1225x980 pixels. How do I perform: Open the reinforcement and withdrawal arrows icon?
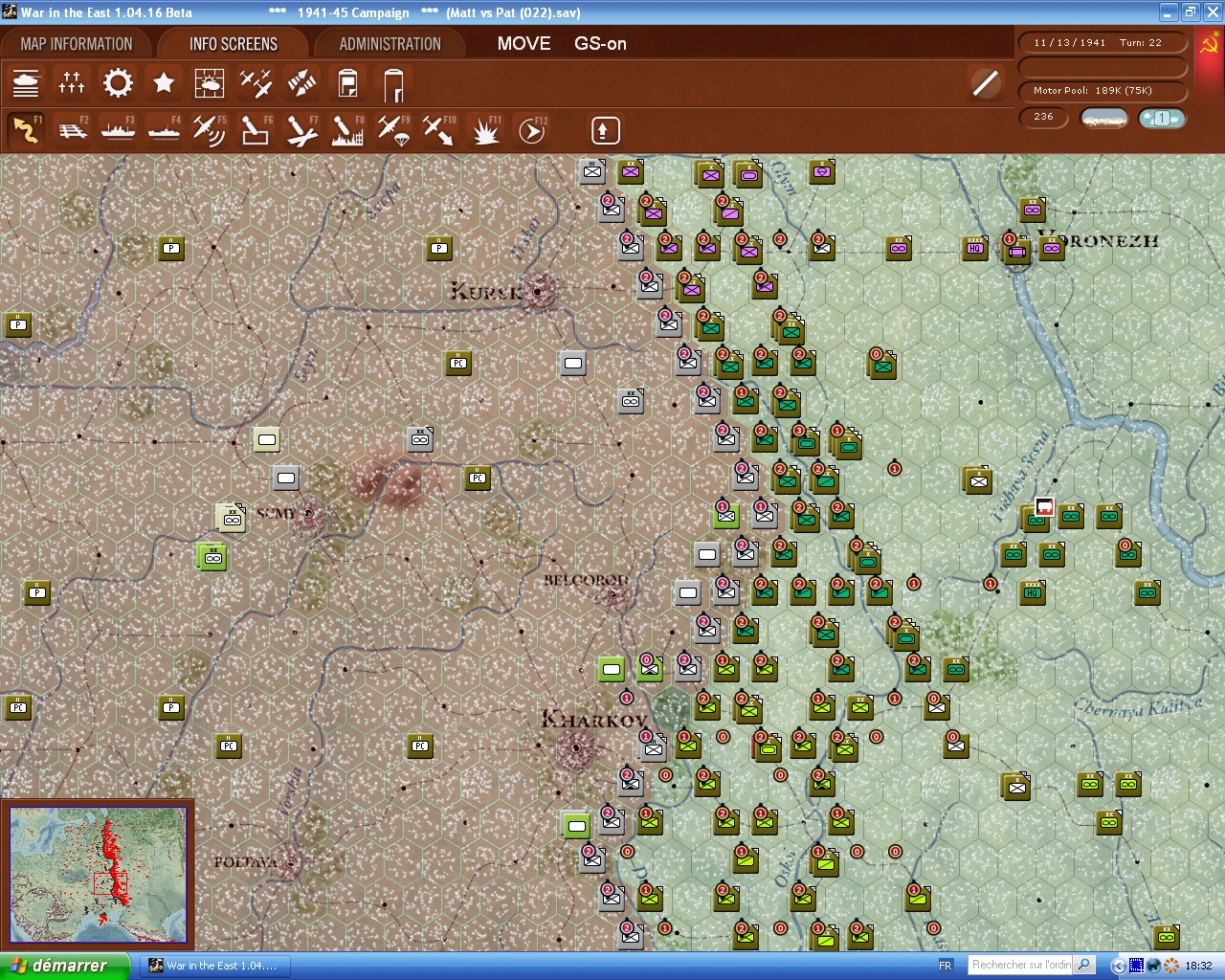(x=301, y=83)
